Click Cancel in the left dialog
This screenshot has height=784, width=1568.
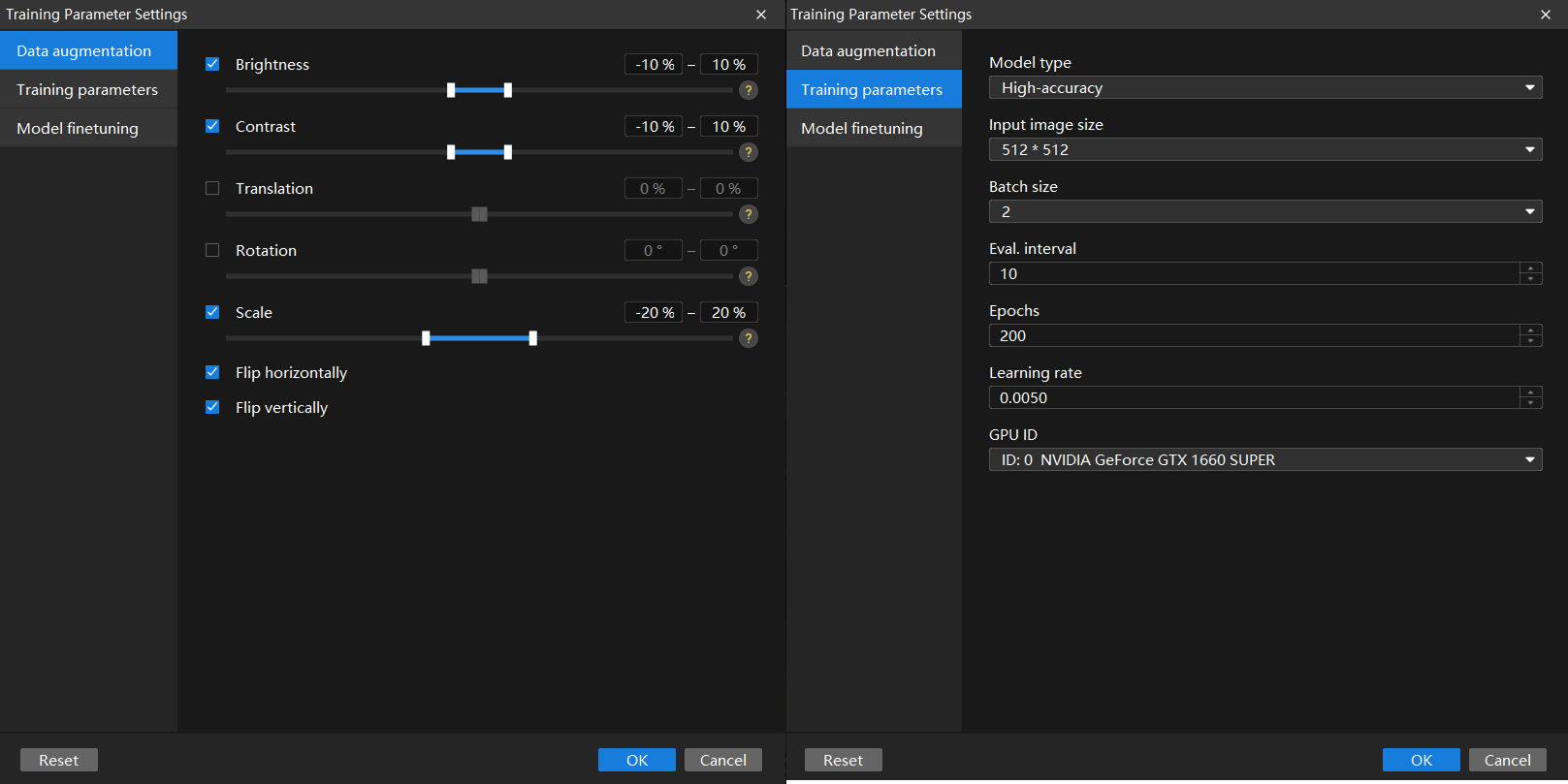point(723,760)
